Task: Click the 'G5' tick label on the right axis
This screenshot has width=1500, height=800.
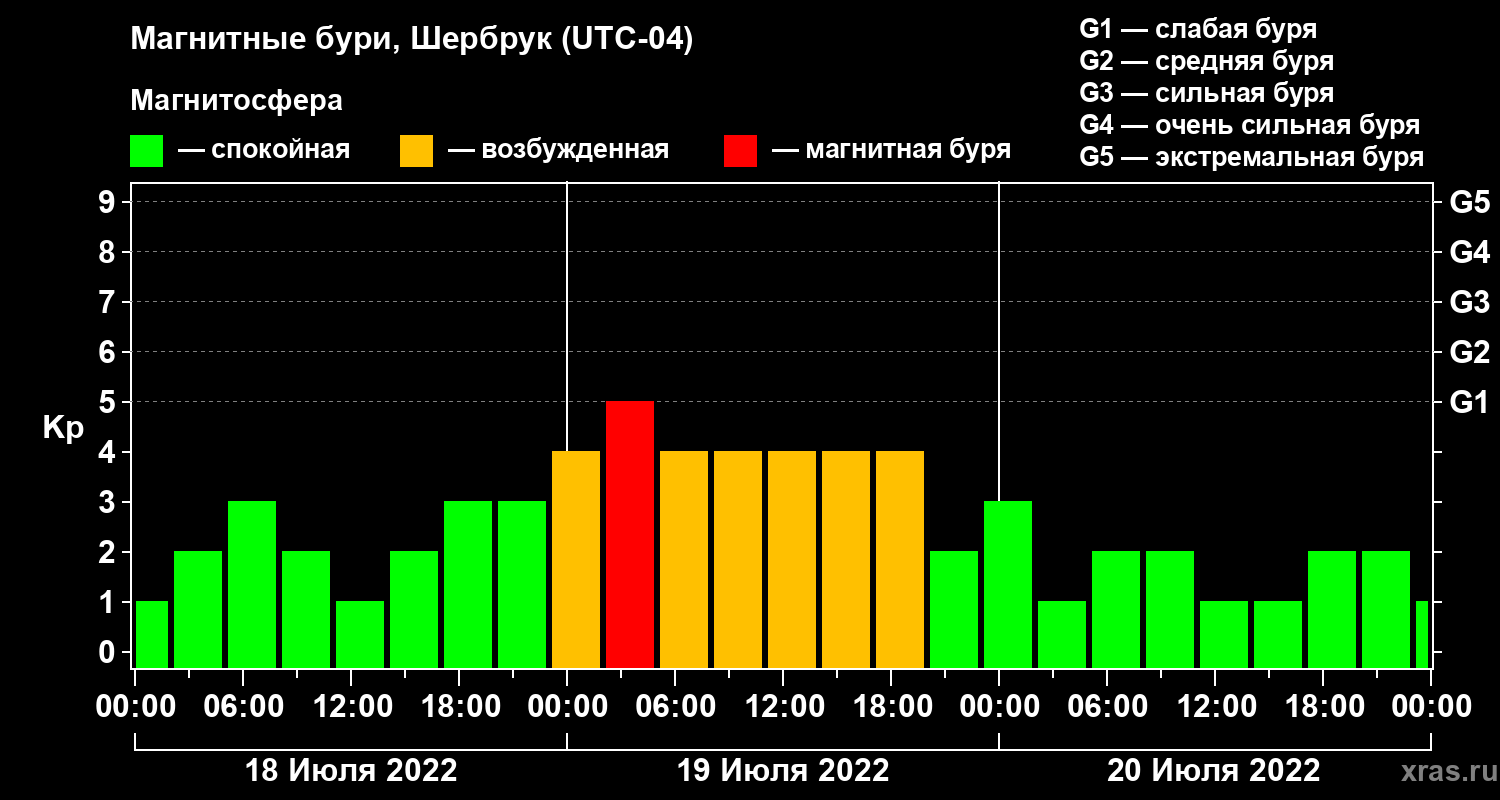Action: 1469,202
